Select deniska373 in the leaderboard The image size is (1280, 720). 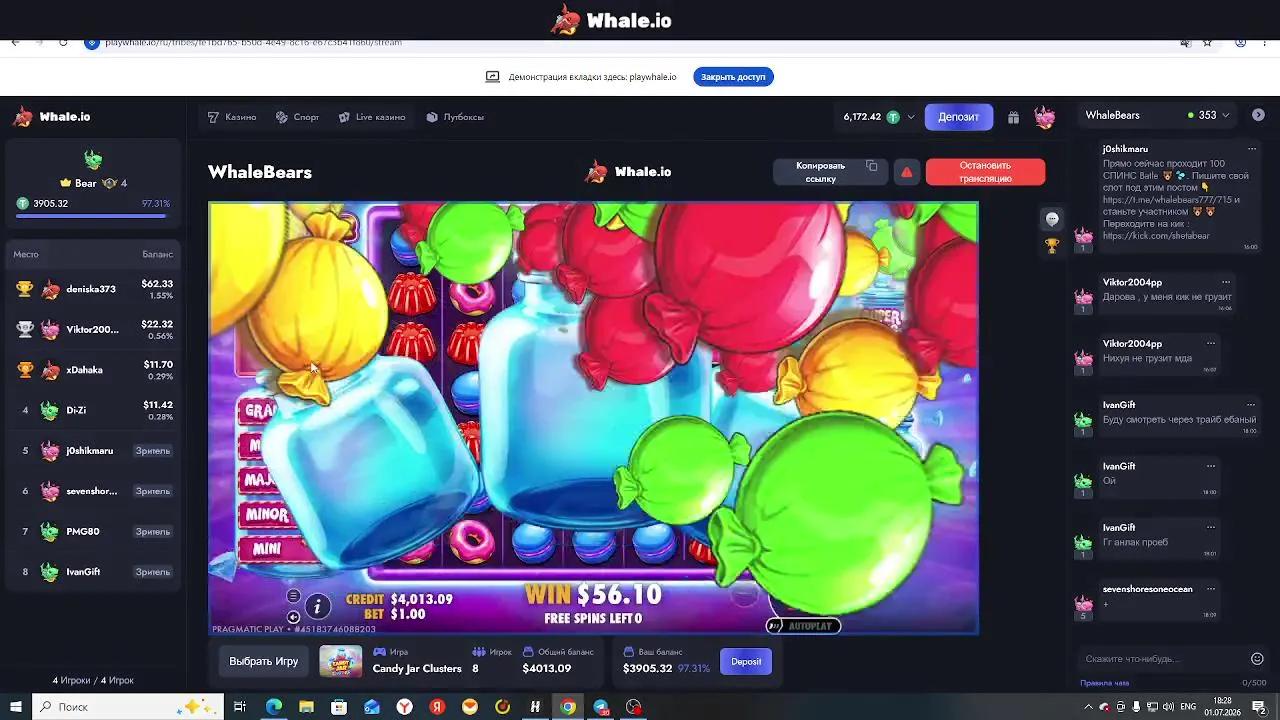point(93,289)
